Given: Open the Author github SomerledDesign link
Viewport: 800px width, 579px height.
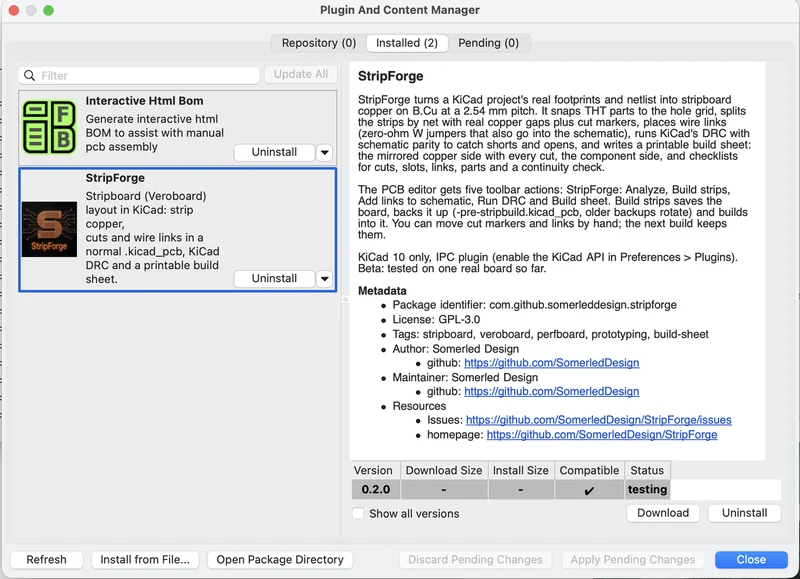Looking at the screenshot, I should [552, 363].
